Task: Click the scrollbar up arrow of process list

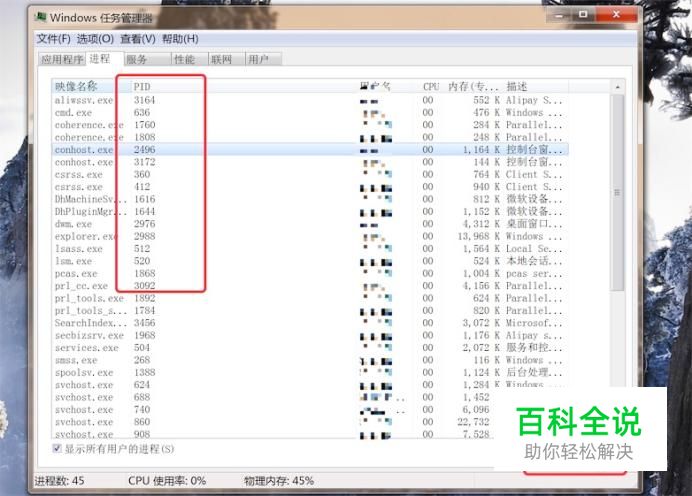Action: (617, 87)
